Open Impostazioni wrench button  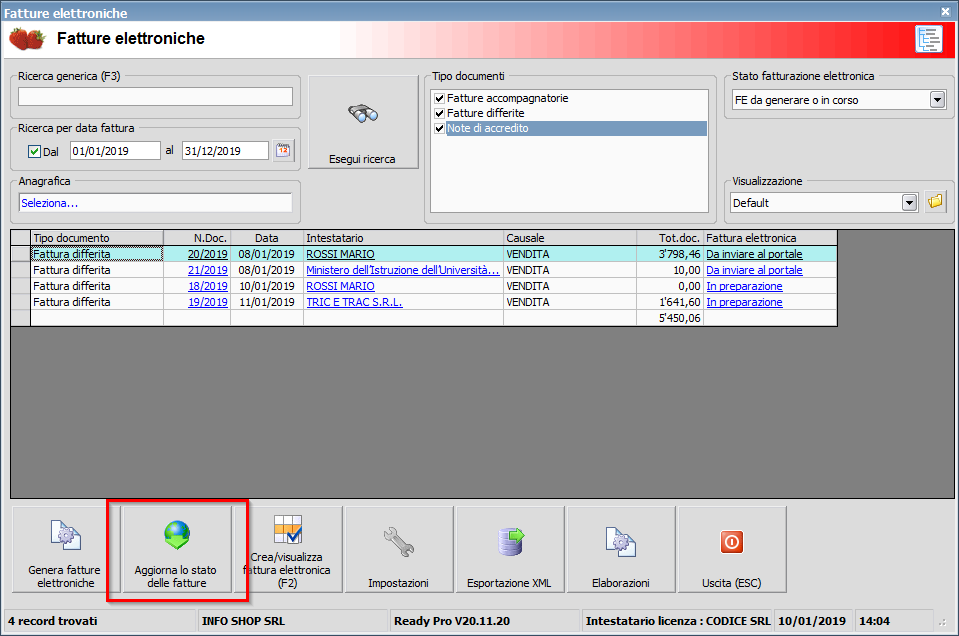click(x=399, y=549)
